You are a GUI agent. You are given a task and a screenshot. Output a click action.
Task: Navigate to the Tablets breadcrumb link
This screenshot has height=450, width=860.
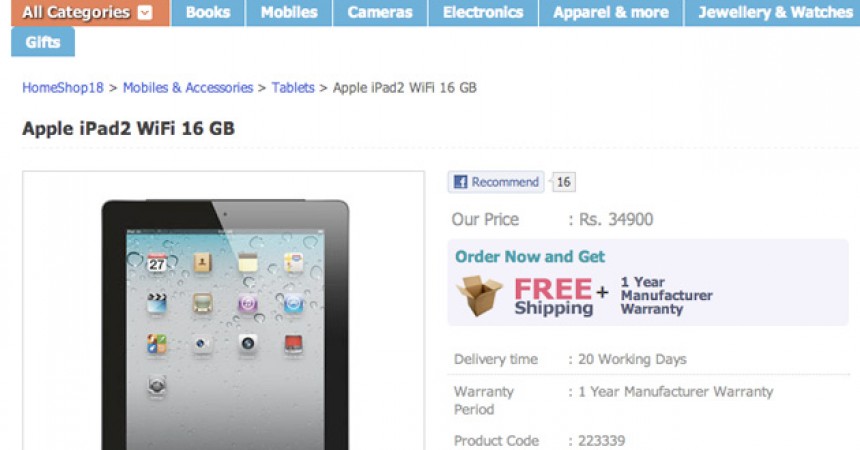click(293, 88)
